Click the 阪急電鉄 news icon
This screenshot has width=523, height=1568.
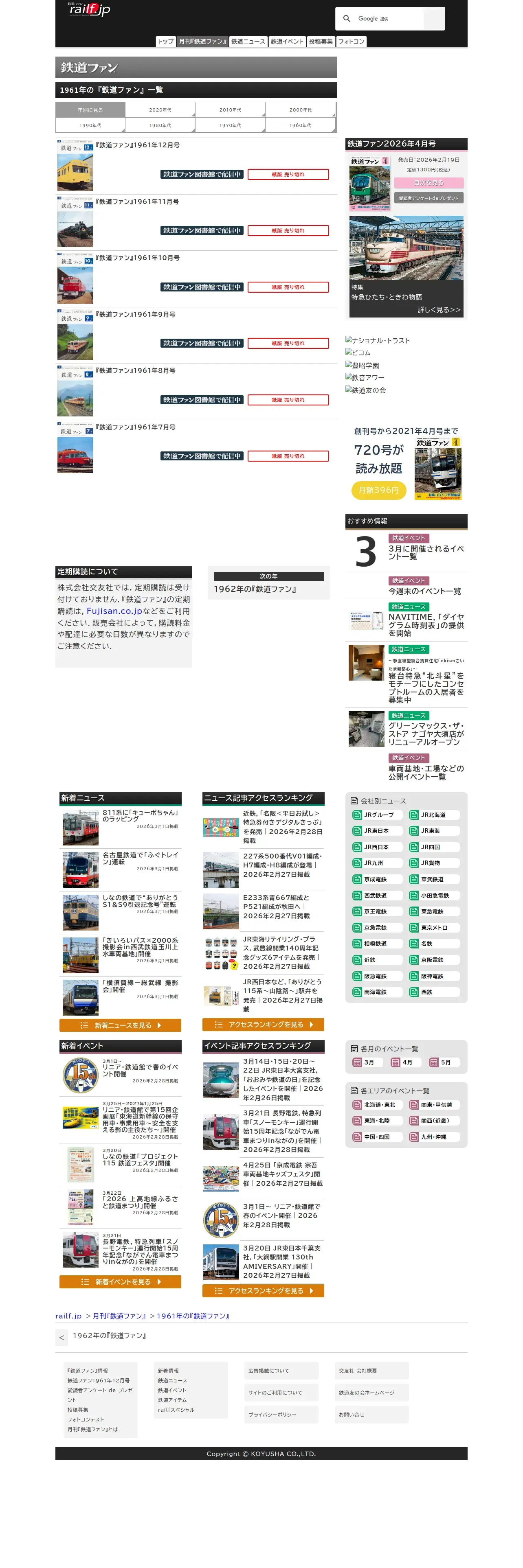357,977
